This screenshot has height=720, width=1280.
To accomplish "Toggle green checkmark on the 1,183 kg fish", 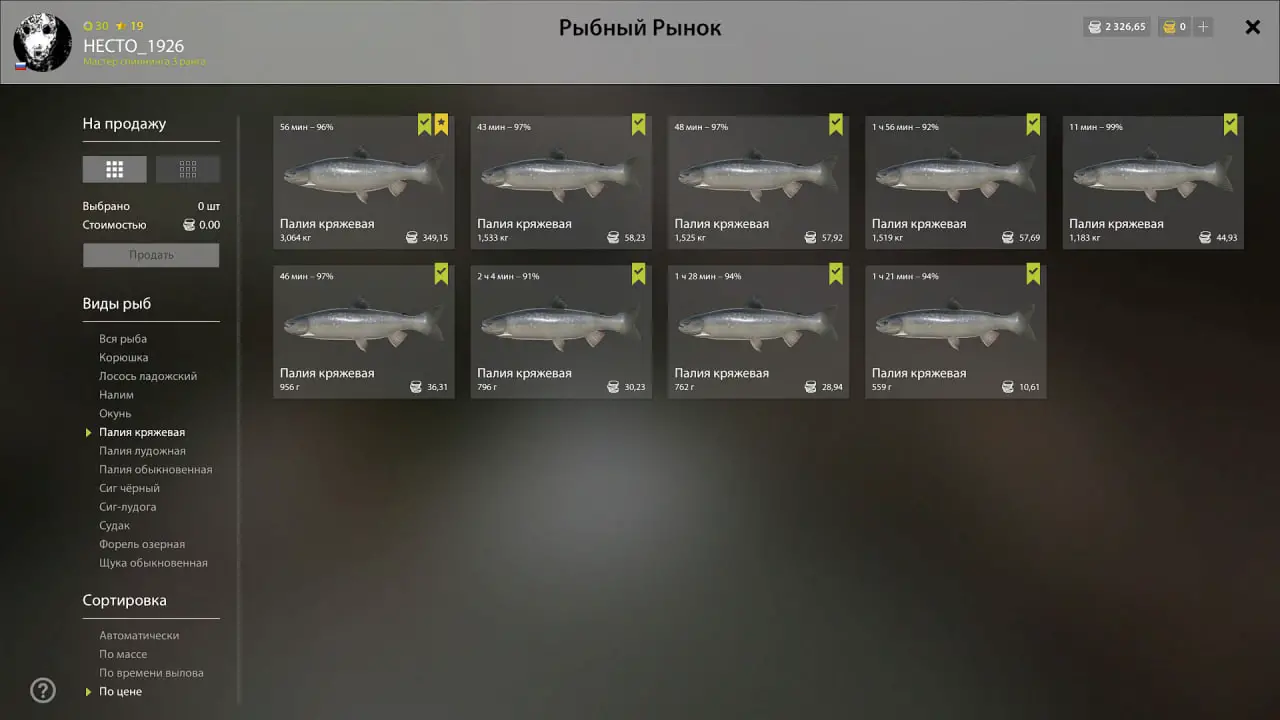I will point(1230,125).
